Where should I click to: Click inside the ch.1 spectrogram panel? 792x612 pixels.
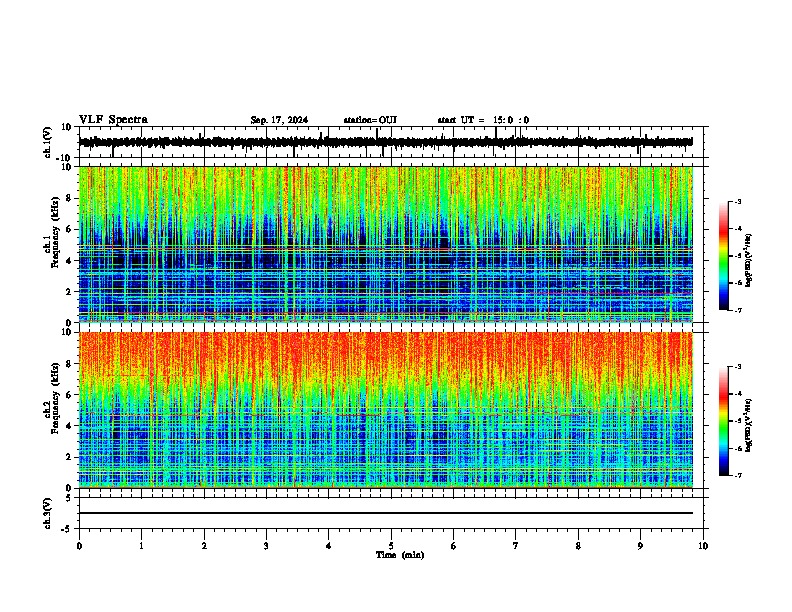pos(386,244)
